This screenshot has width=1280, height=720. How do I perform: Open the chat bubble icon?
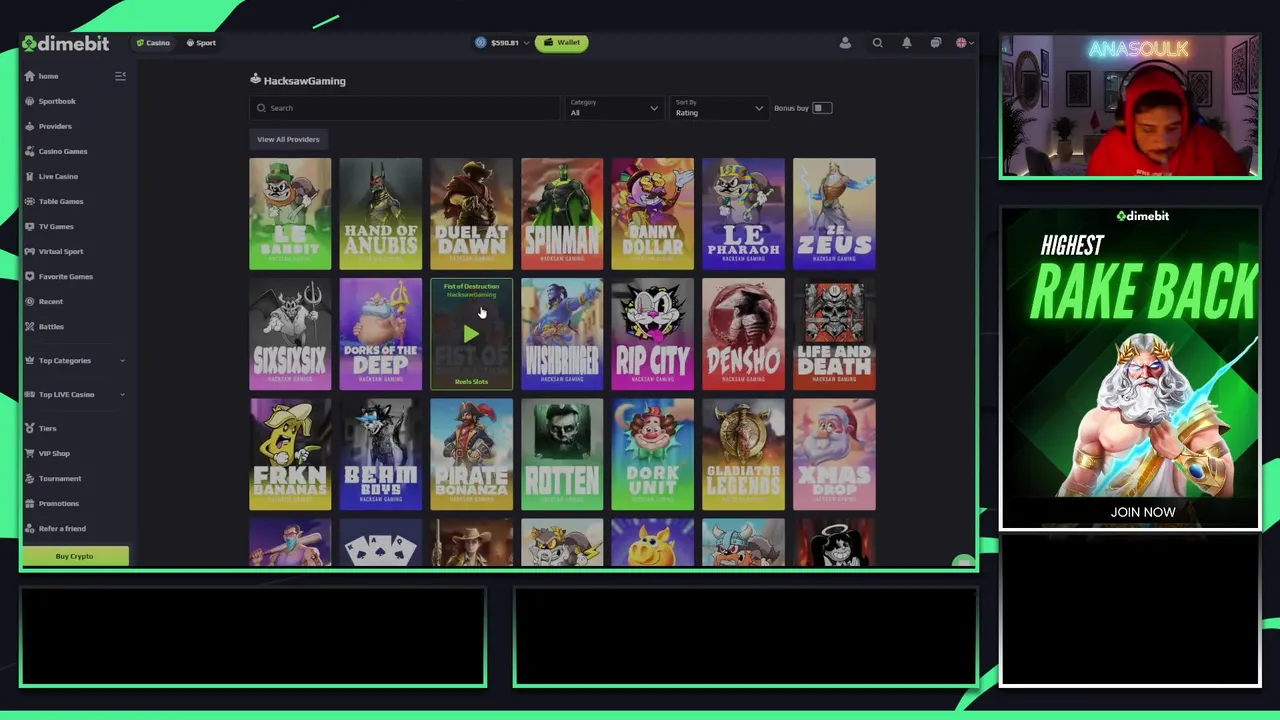tap(935, 43)
